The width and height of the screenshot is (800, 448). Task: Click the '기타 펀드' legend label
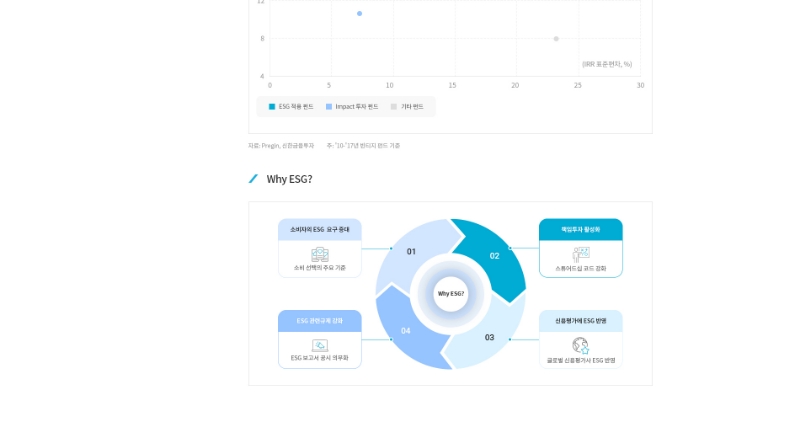[x=412, y=107]
